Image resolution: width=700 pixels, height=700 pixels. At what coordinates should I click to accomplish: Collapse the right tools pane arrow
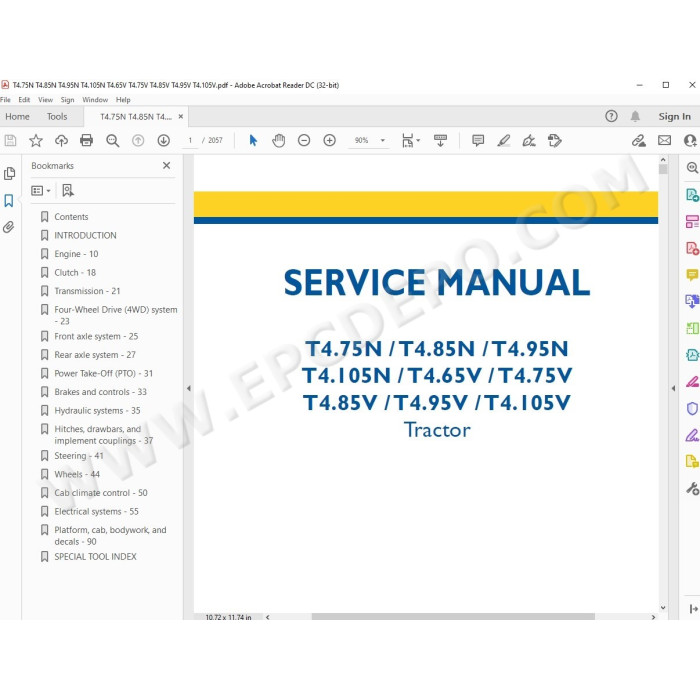pos(673,388)
